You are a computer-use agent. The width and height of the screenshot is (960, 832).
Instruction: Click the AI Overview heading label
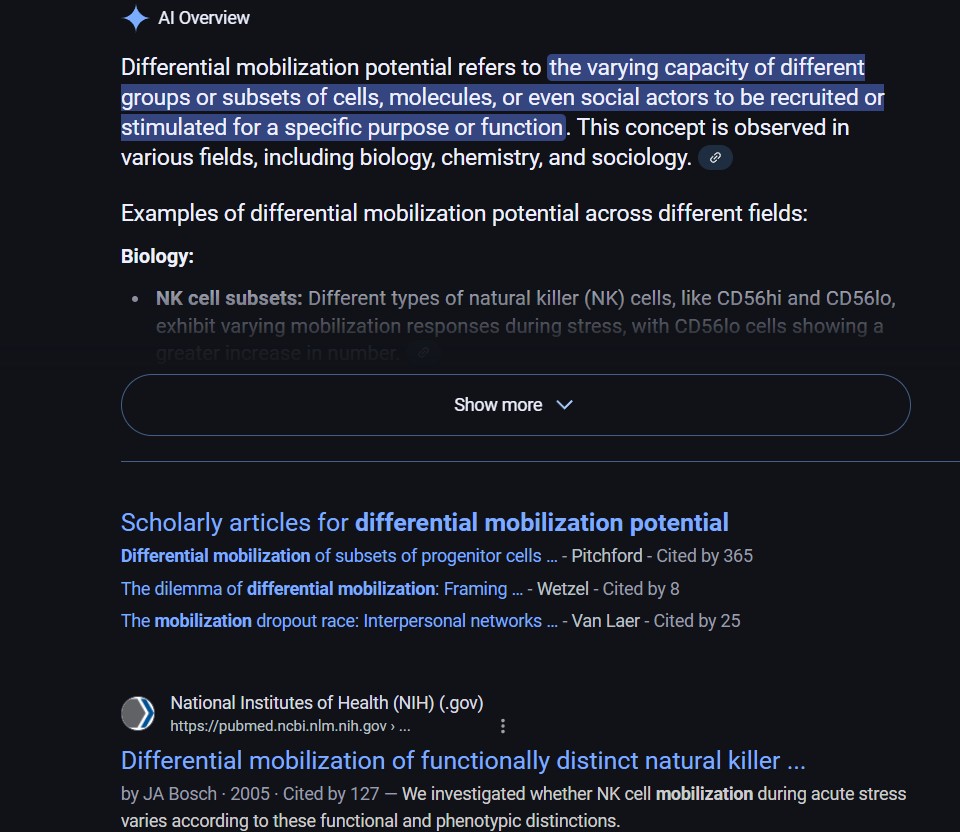coord(204,18)
